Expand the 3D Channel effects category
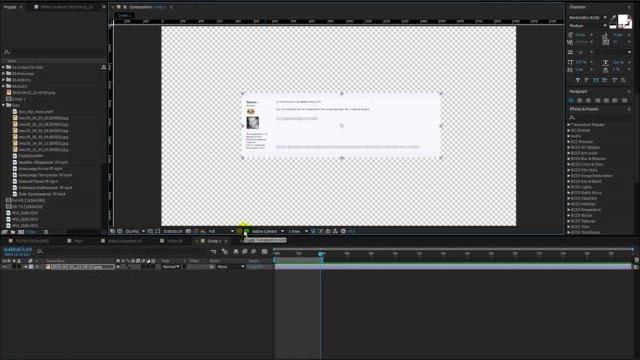This screenshot has height=360, width=640. [x=569, y=130]
